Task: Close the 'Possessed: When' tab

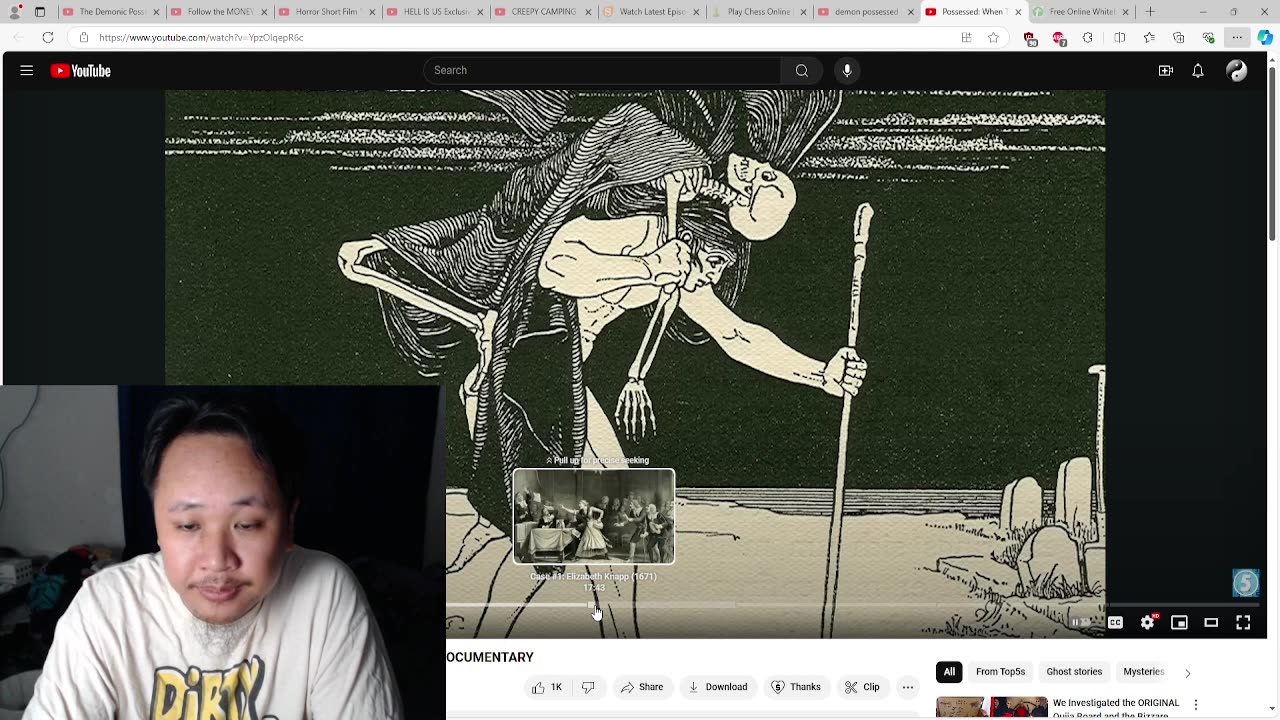Action: point(1018,12)
